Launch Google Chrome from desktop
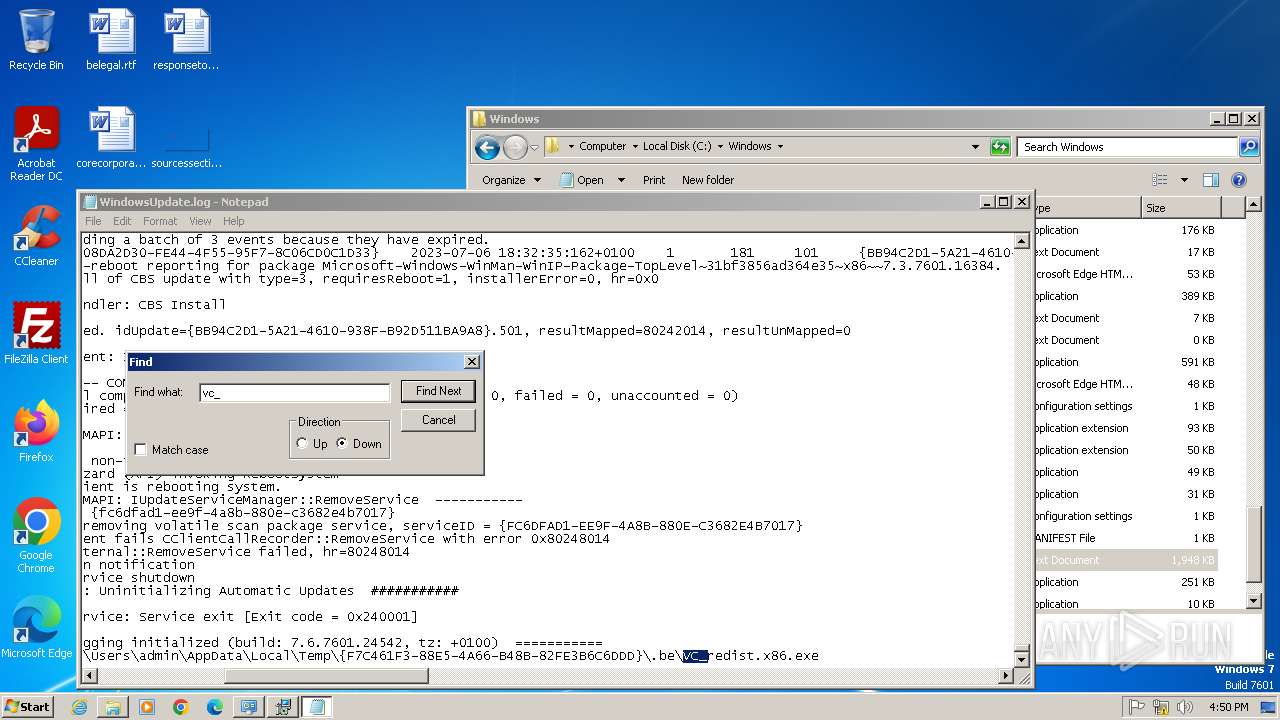Image resolution: width=1280 pixels, height=720 pixels. point(36,536)
